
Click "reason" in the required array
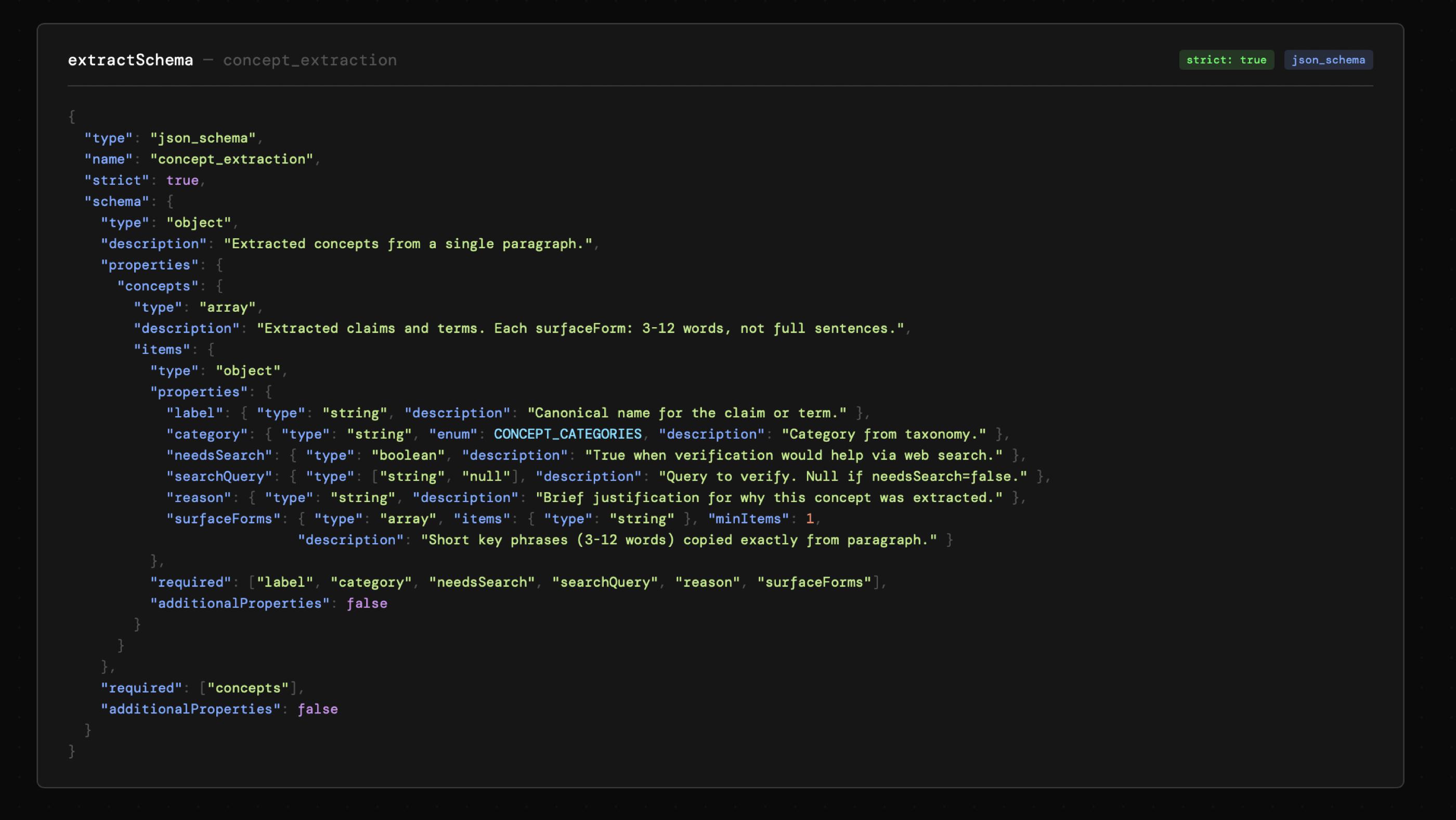[707, 582]
